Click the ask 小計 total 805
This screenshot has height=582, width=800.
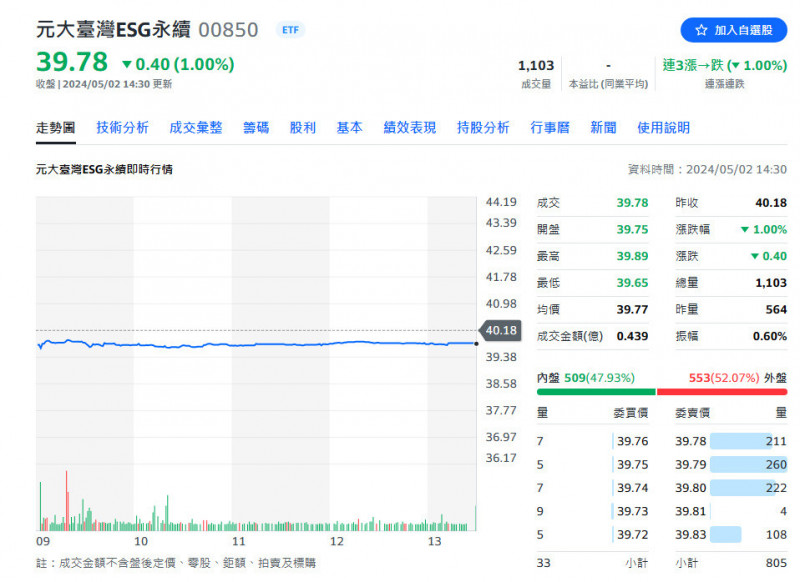pos(776,563)
